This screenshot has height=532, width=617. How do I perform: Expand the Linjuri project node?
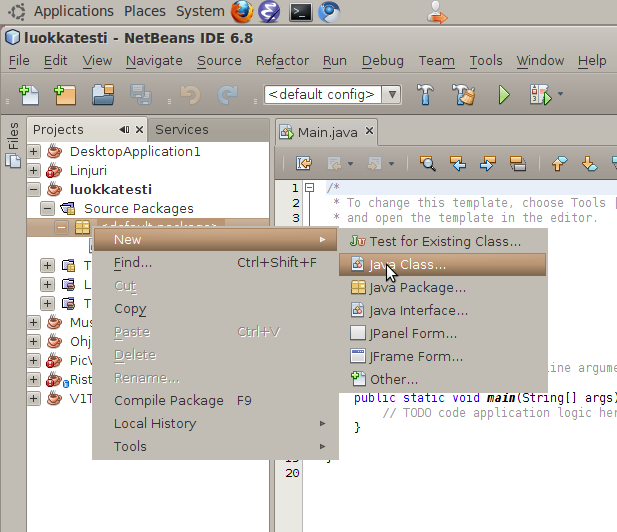tap(34, 170)
